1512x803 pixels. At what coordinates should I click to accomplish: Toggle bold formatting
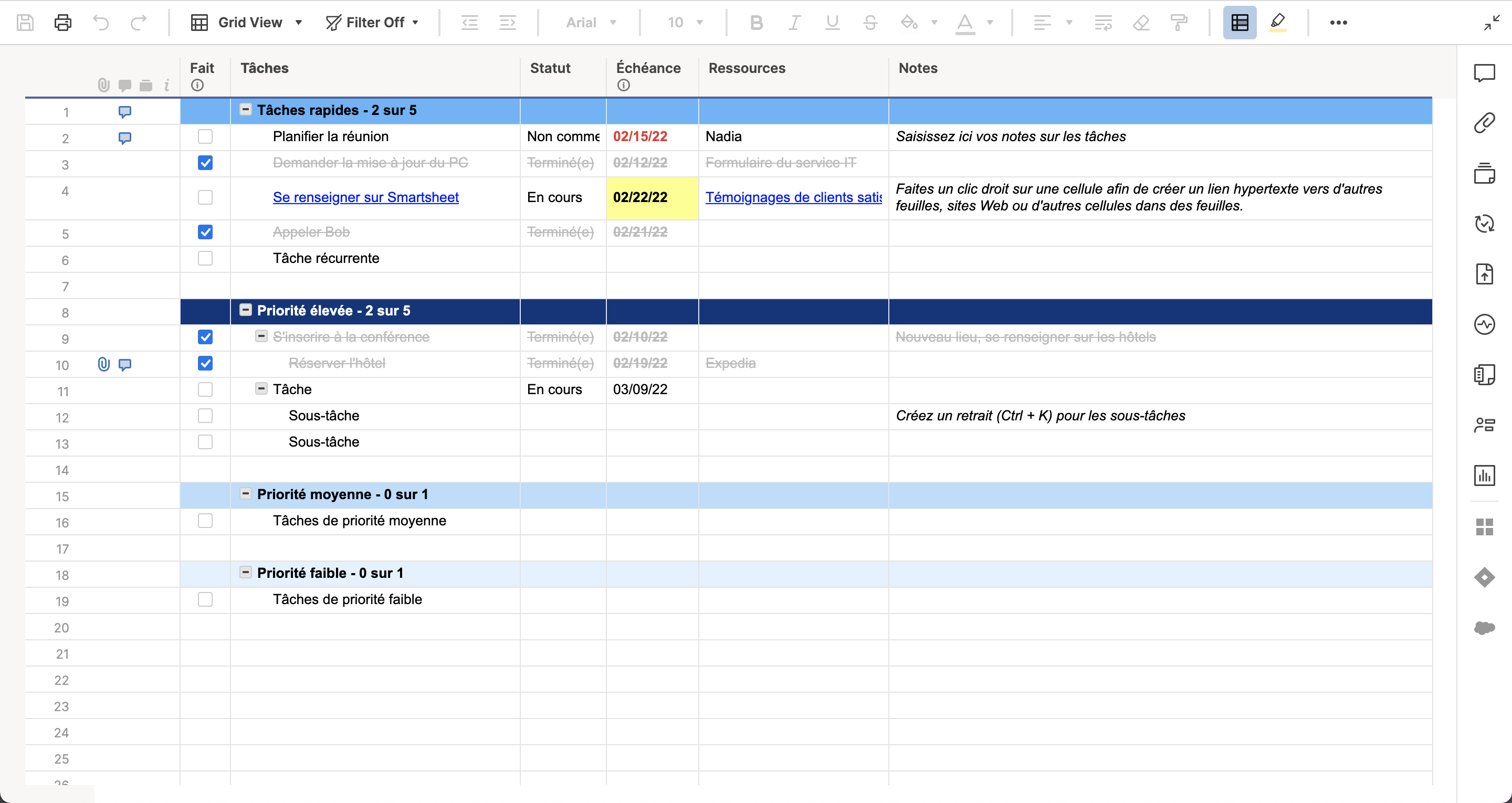tap(757, 22)
